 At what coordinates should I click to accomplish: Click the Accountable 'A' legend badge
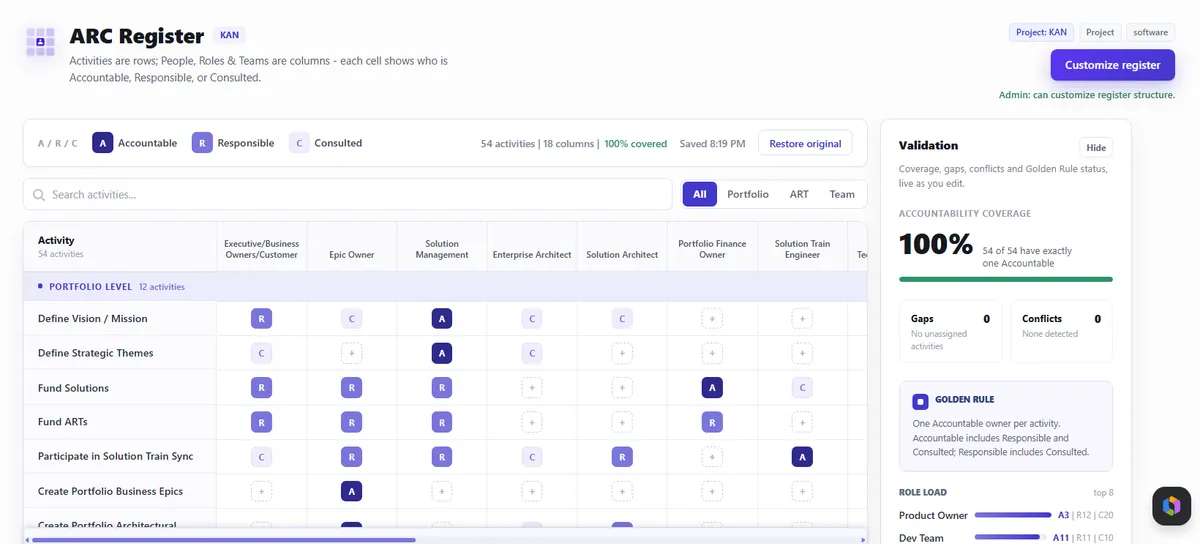tap(102, 143)
